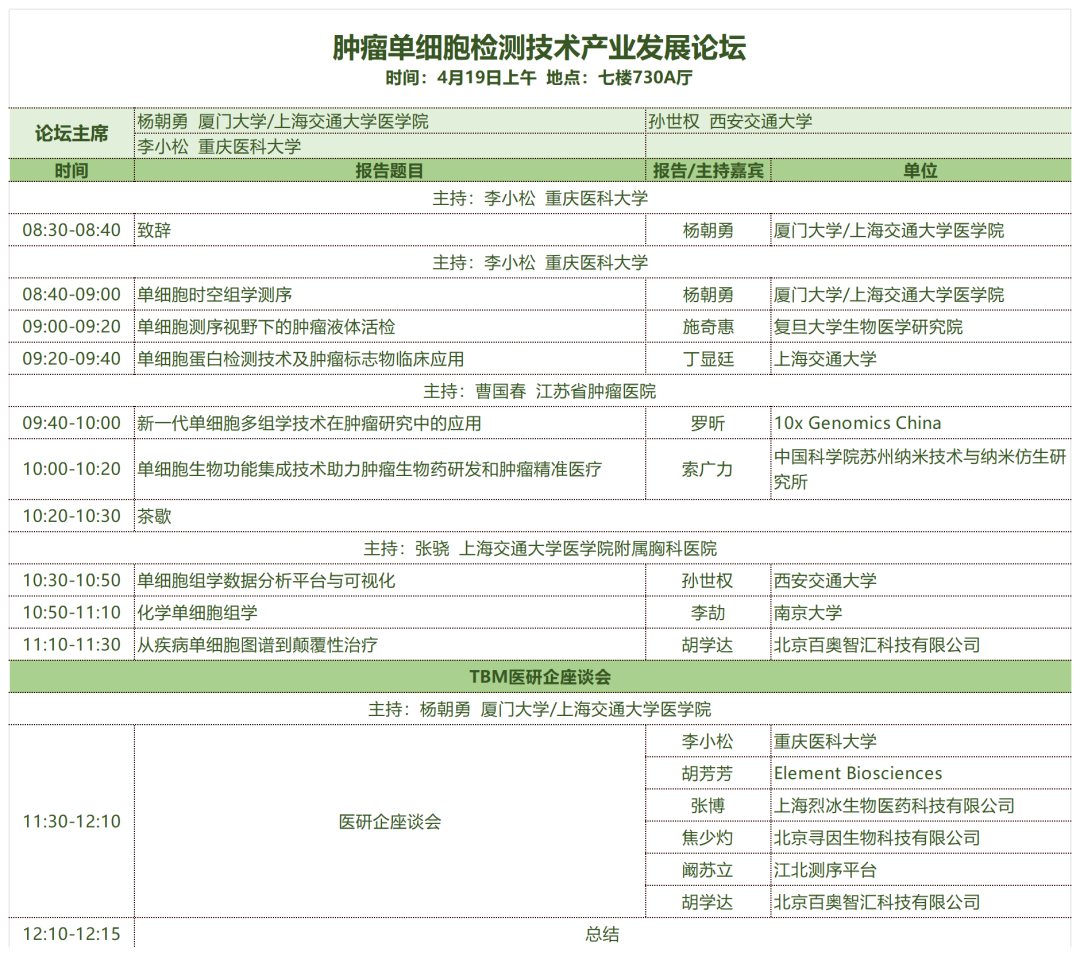Select time cell 08:40-09:00

72,295
